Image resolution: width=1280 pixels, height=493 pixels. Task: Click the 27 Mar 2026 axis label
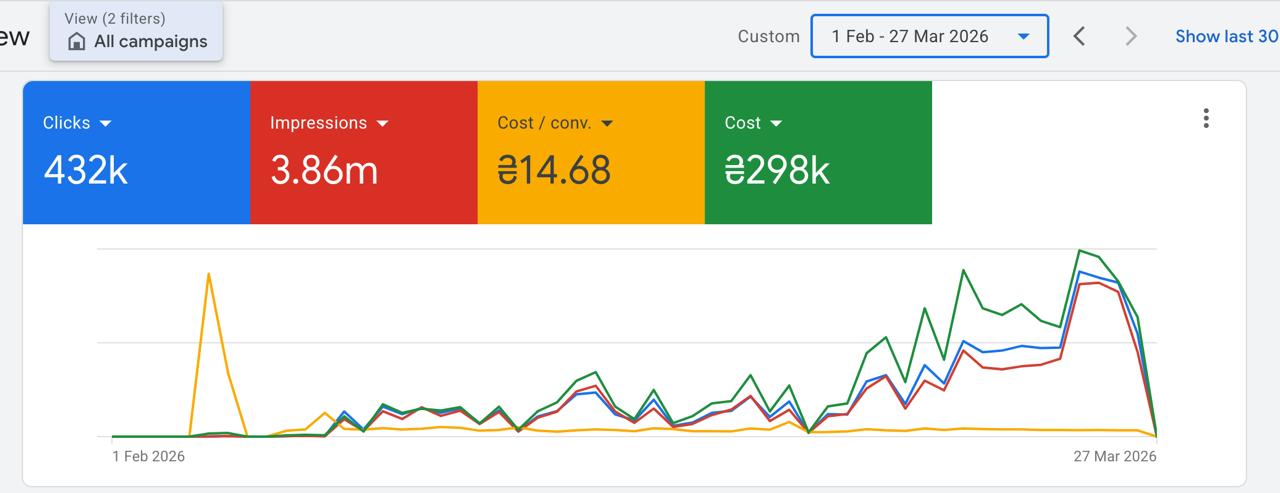tap(1115, 456)
